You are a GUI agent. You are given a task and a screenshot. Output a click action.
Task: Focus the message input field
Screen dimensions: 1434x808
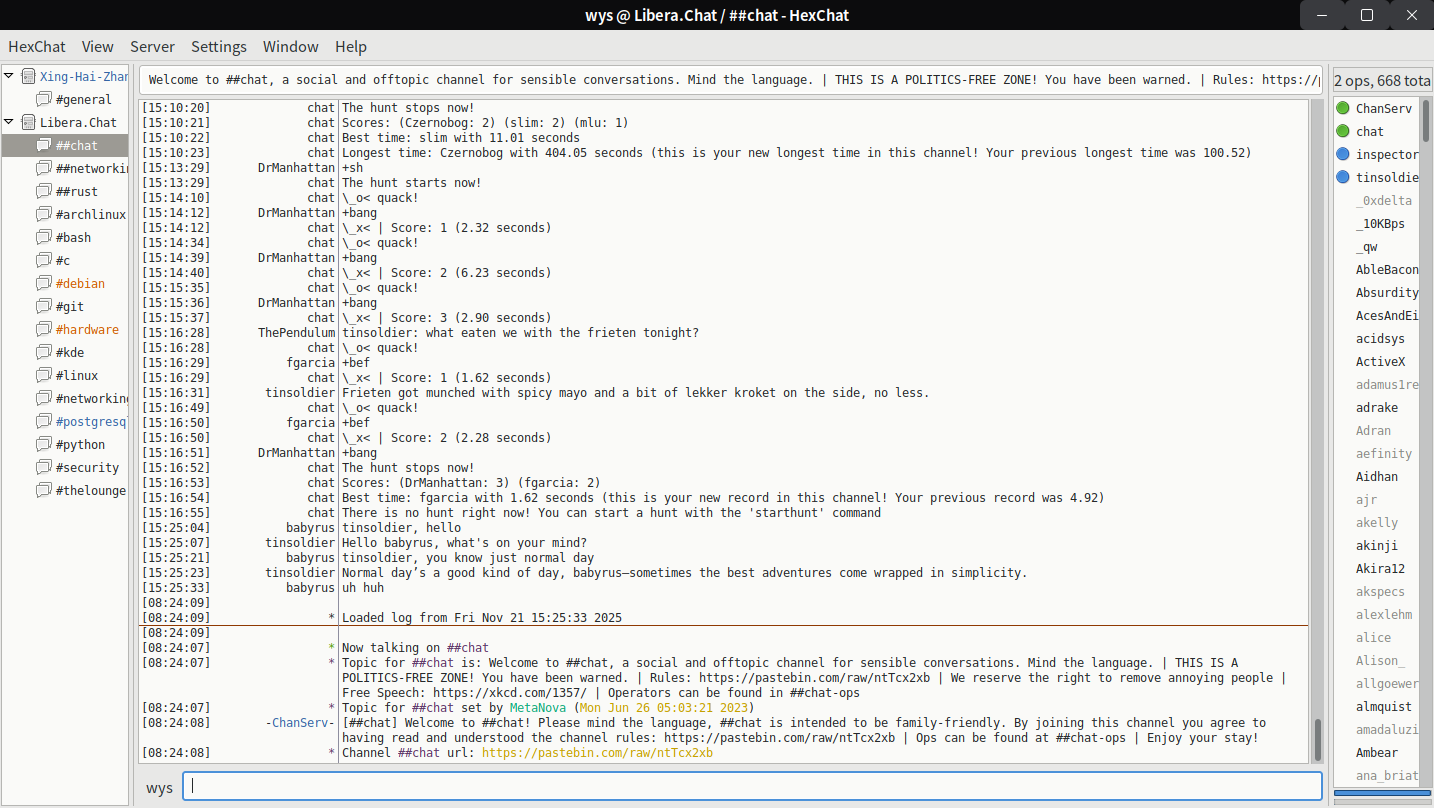(752, 786)
